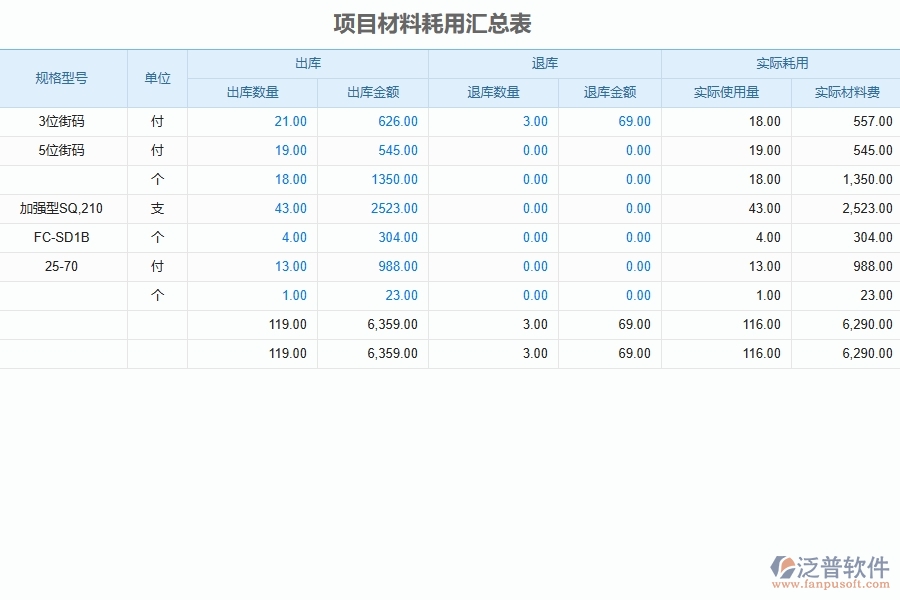Click 退库金额 69.00 for 3位街码
Image resolution: width=900 pixels, height=600 pixels.
pos(634,121)
